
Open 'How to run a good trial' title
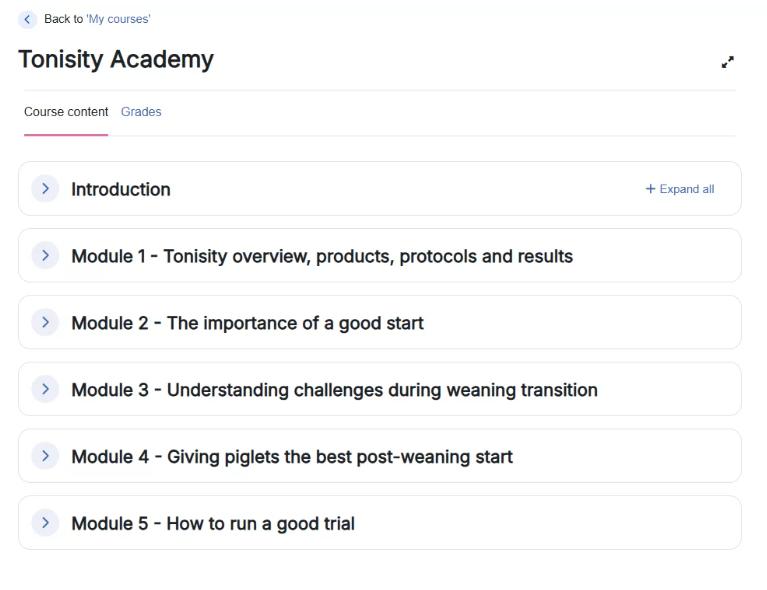213,524
